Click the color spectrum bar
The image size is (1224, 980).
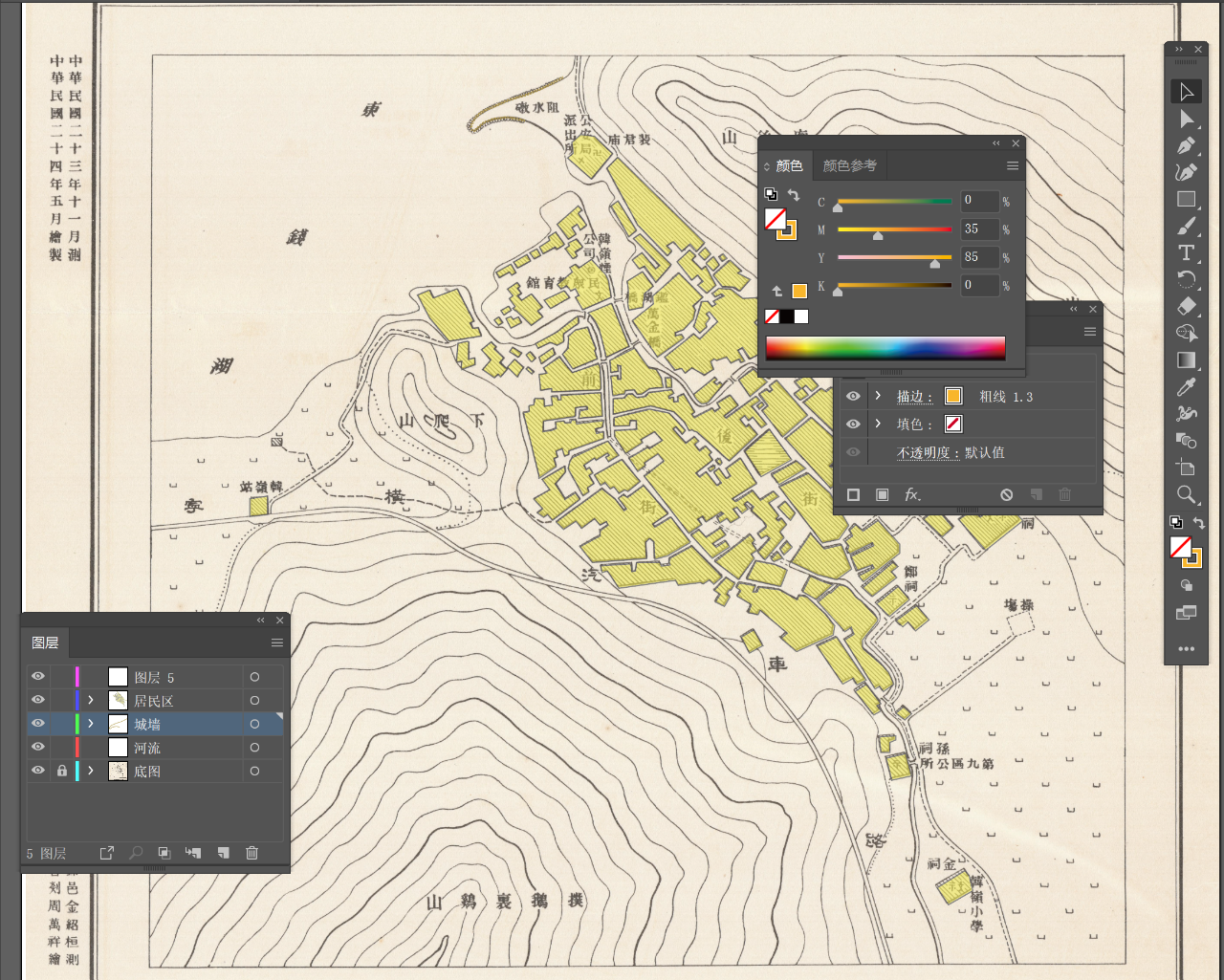coord(885,348)
